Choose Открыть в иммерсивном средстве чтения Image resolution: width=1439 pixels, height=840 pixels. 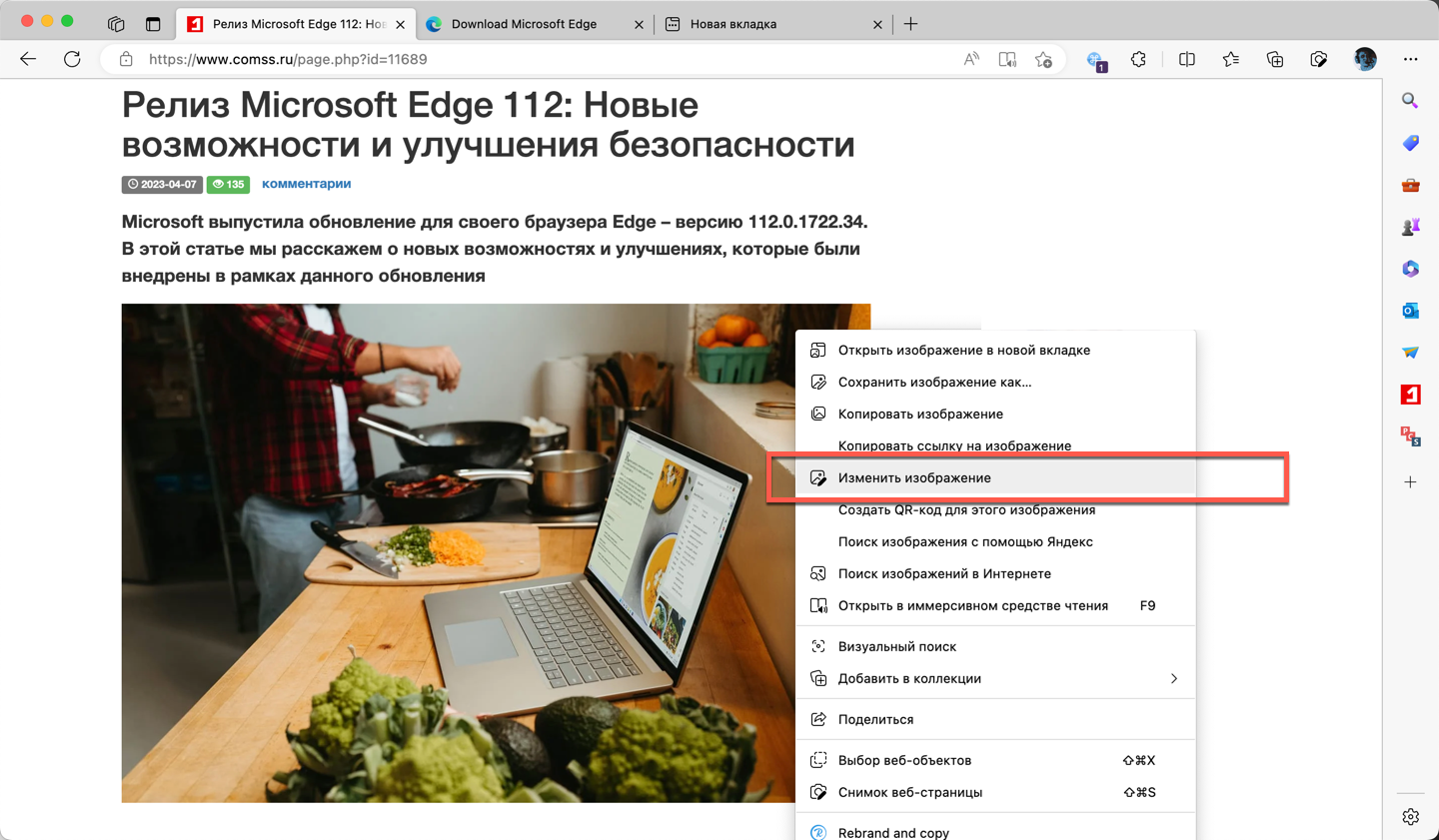click(995, 605)
